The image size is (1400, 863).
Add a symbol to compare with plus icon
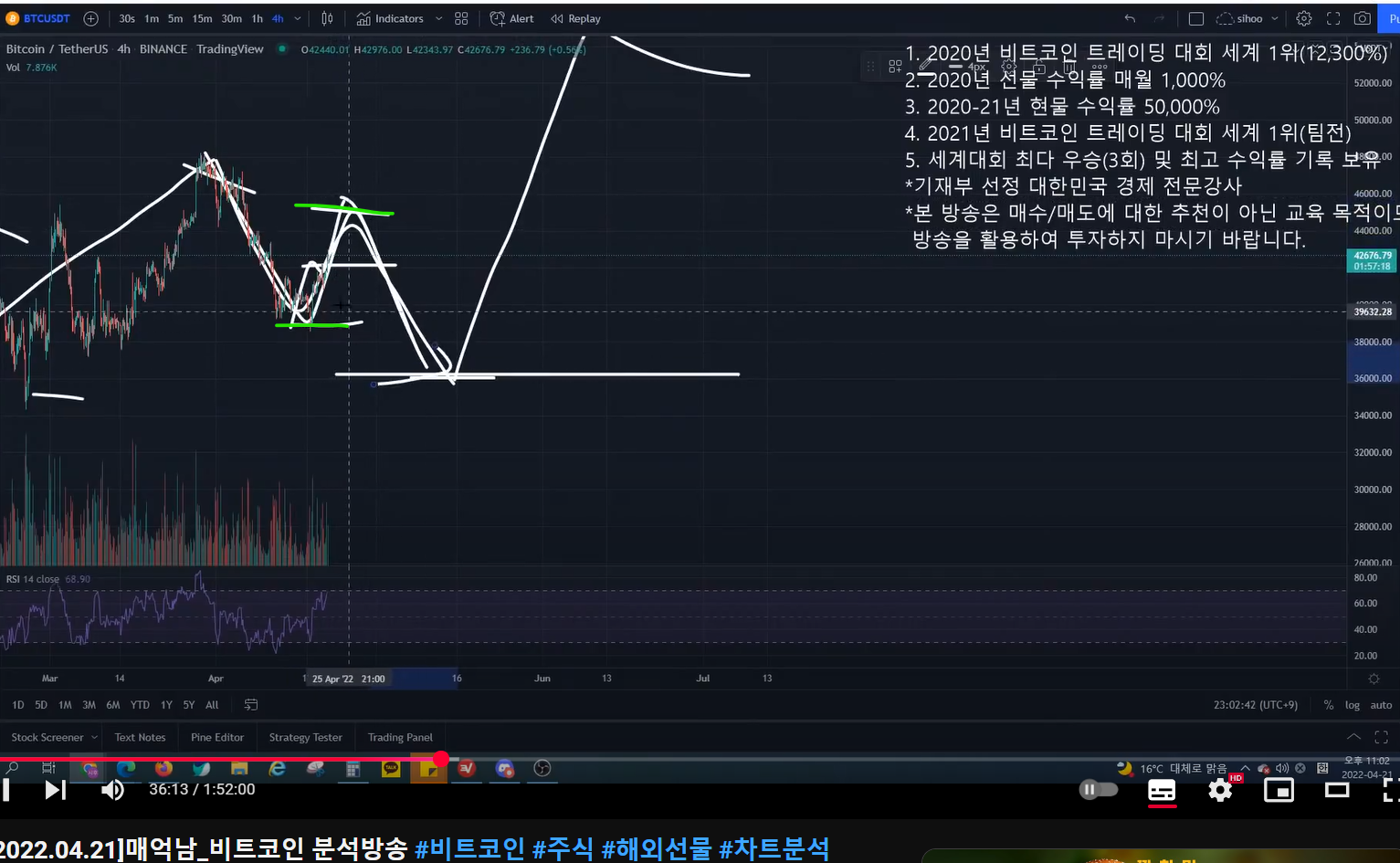click(90, 18)
